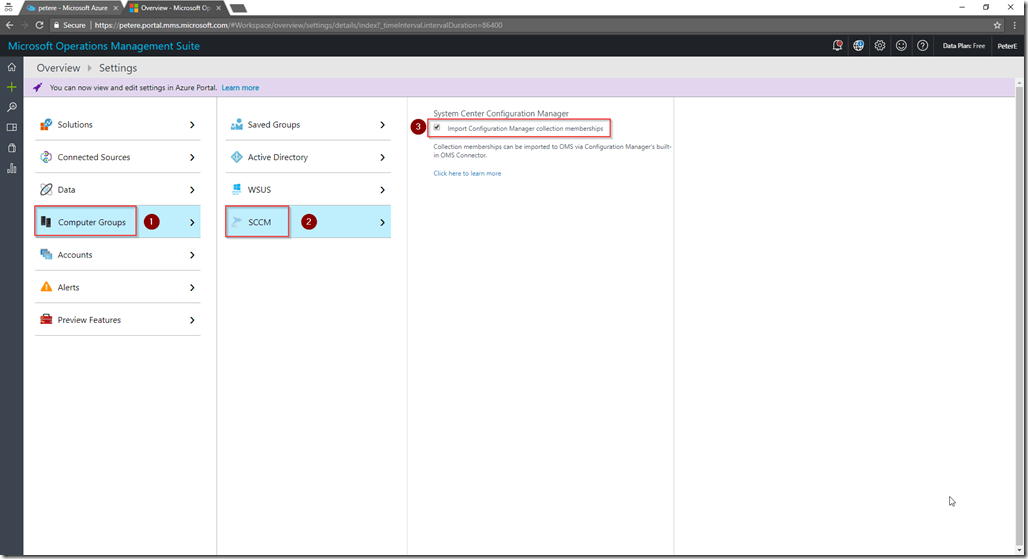
Task: Click the Learn more link in banner
Action: pos(240,88)
